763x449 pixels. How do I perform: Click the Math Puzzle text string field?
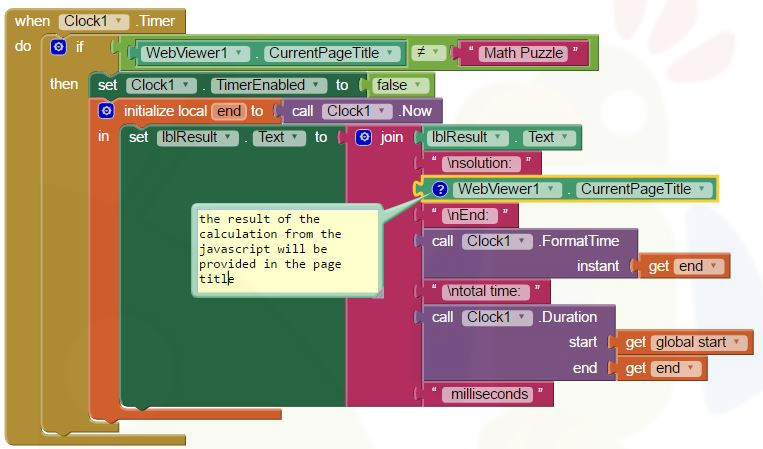tap(523, 53)
